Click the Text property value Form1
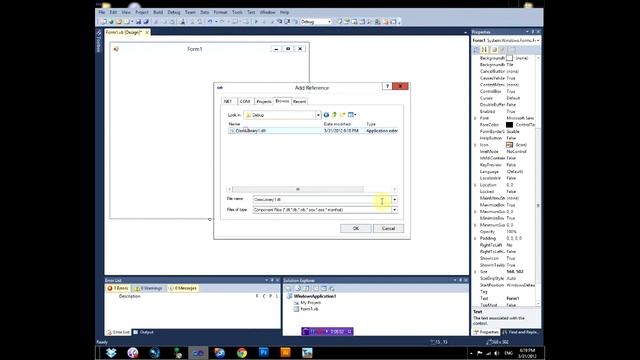The image size is (640, 360). pos(513,298)
